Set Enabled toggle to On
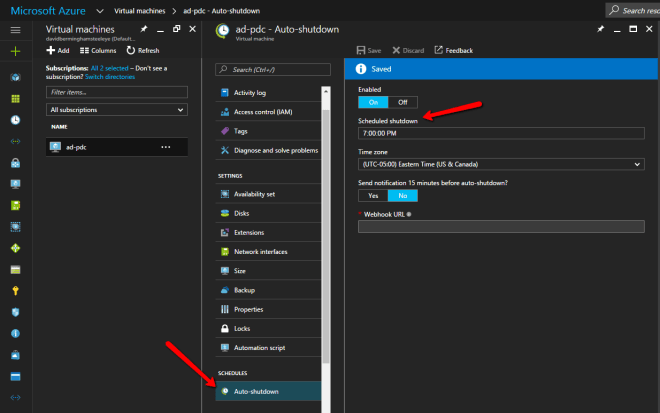The height and width of the screenshot is (413, 660). click(373, 102)
